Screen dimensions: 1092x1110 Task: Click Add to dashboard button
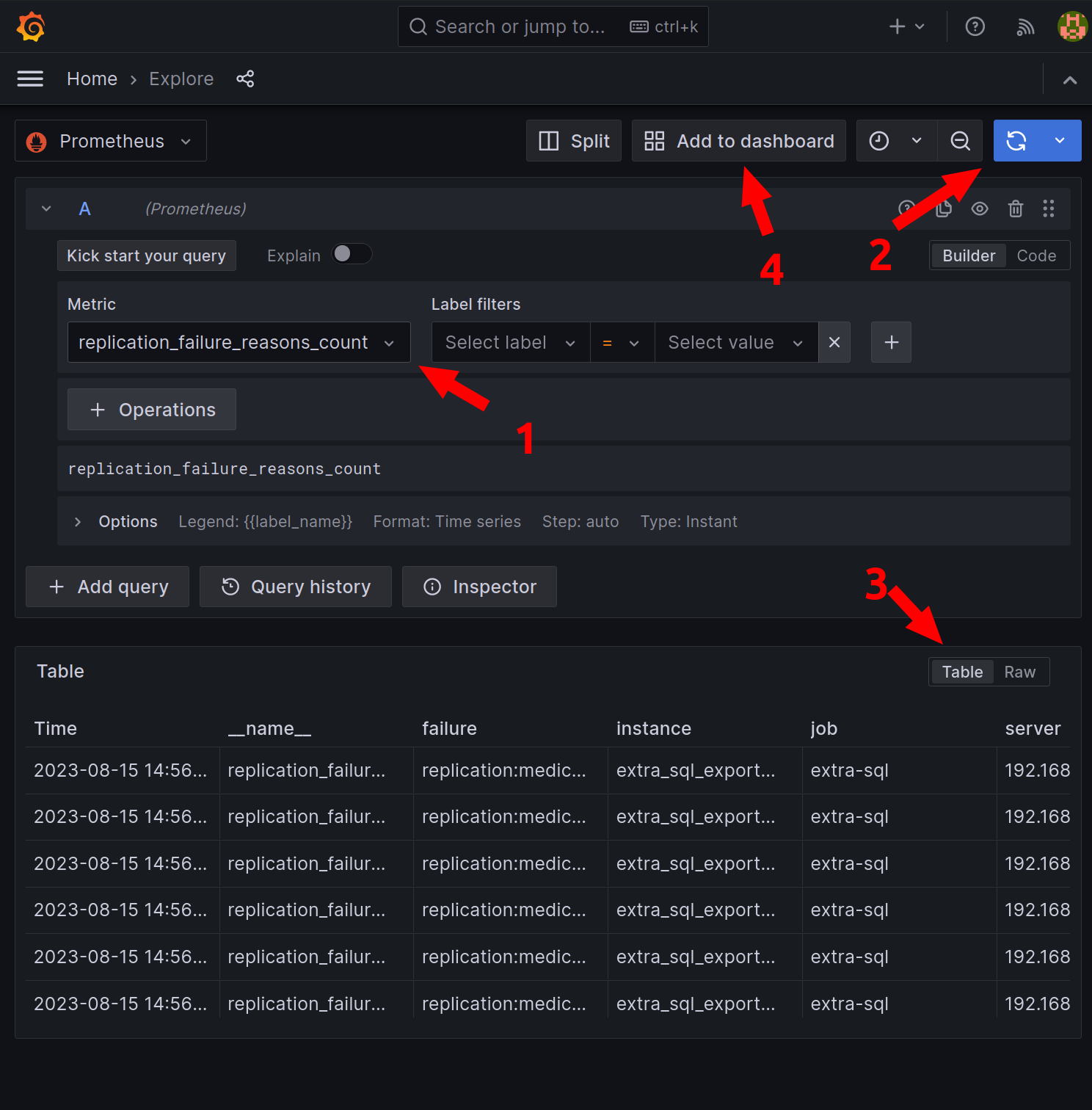(x=739, y=141)
